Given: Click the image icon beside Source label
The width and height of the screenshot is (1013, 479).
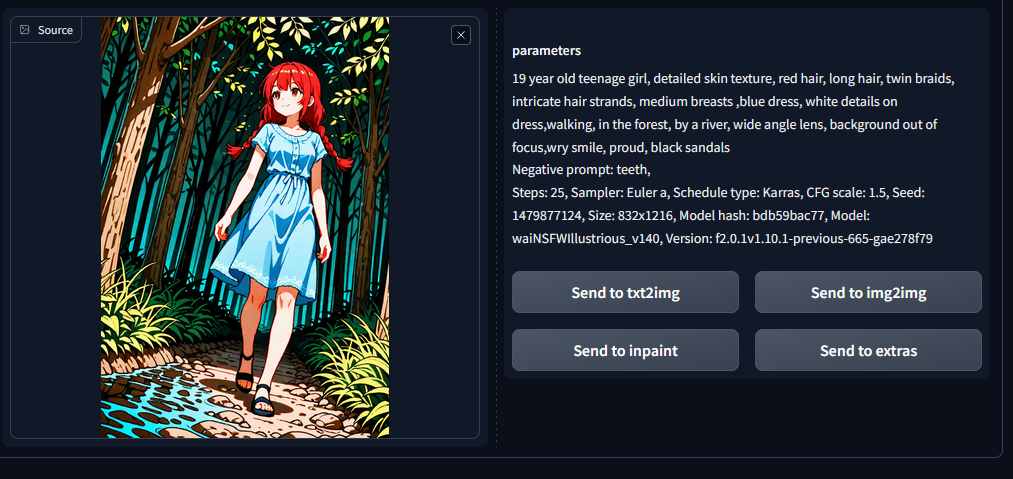Looking at the screenshot, I should 25,30.
